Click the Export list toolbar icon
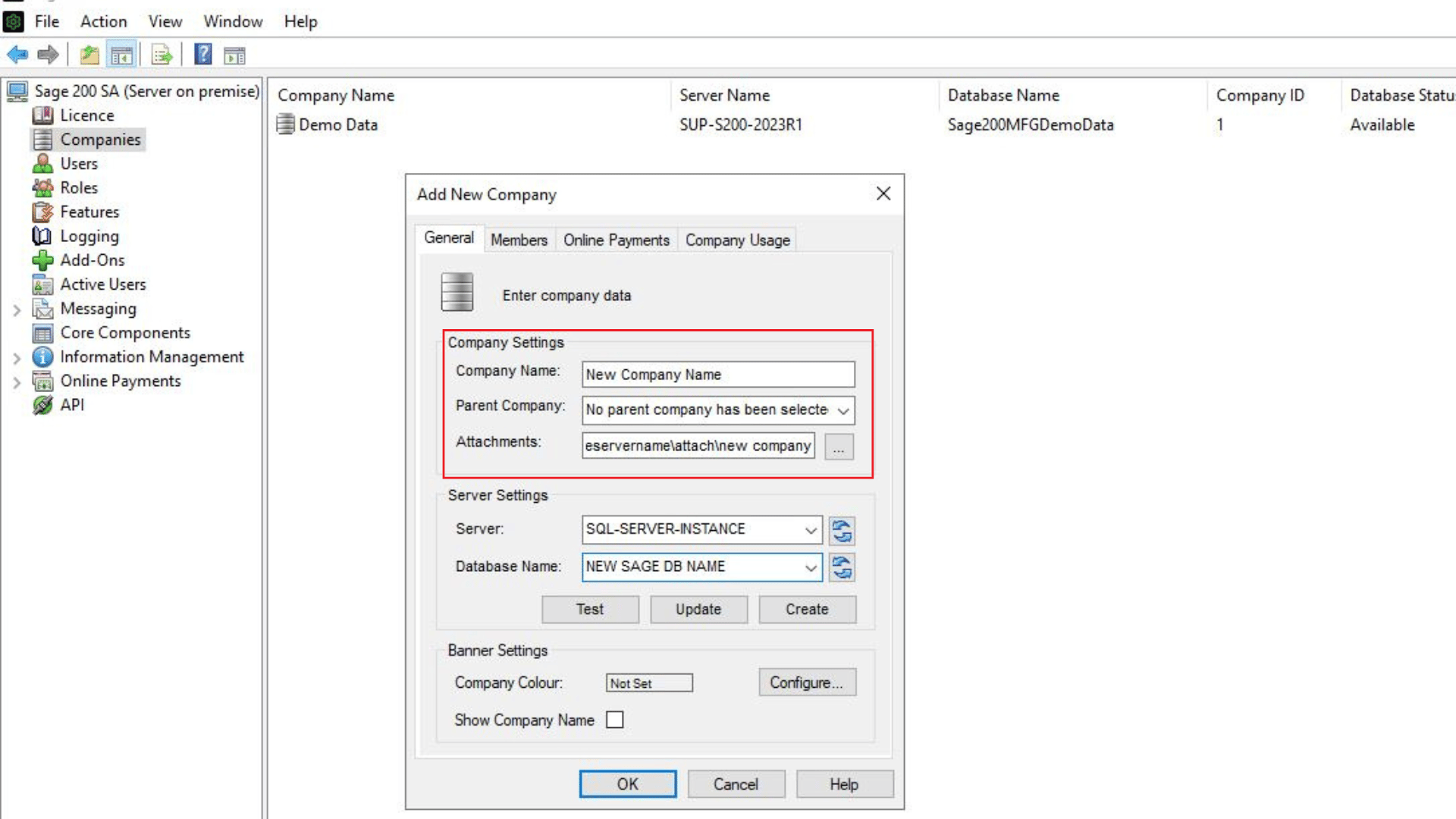The height and width of the screenshot is (819, 1456). pyautogui.click(x=162, y=55)
